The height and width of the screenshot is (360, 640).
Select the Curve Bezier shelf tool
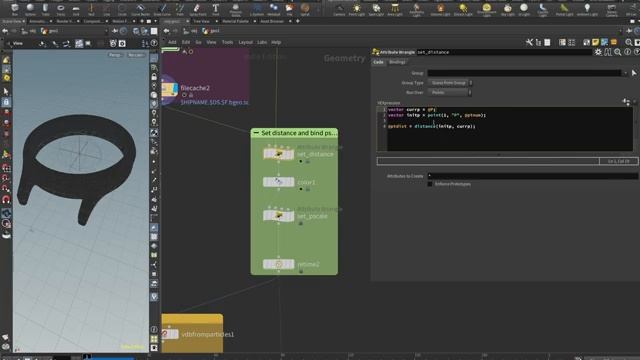140,9
